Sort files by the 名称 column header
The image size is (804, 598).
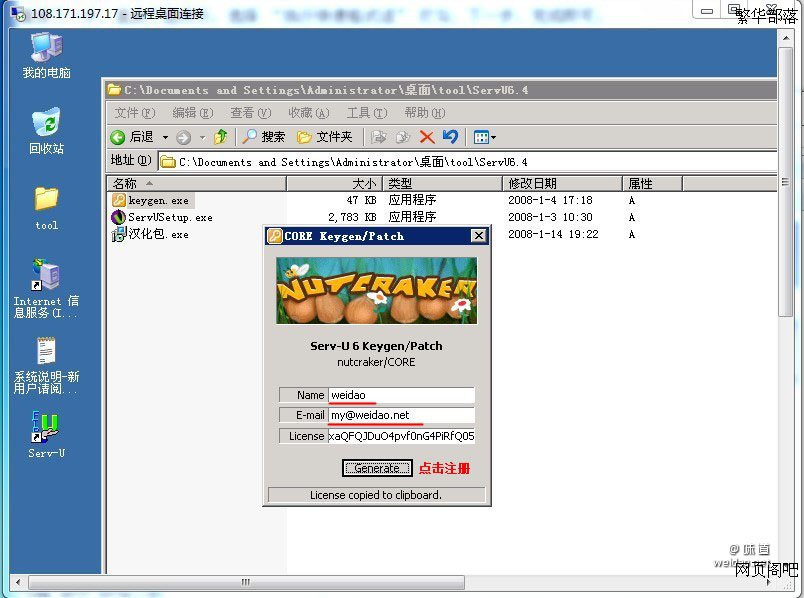click(x=196, y=183)
